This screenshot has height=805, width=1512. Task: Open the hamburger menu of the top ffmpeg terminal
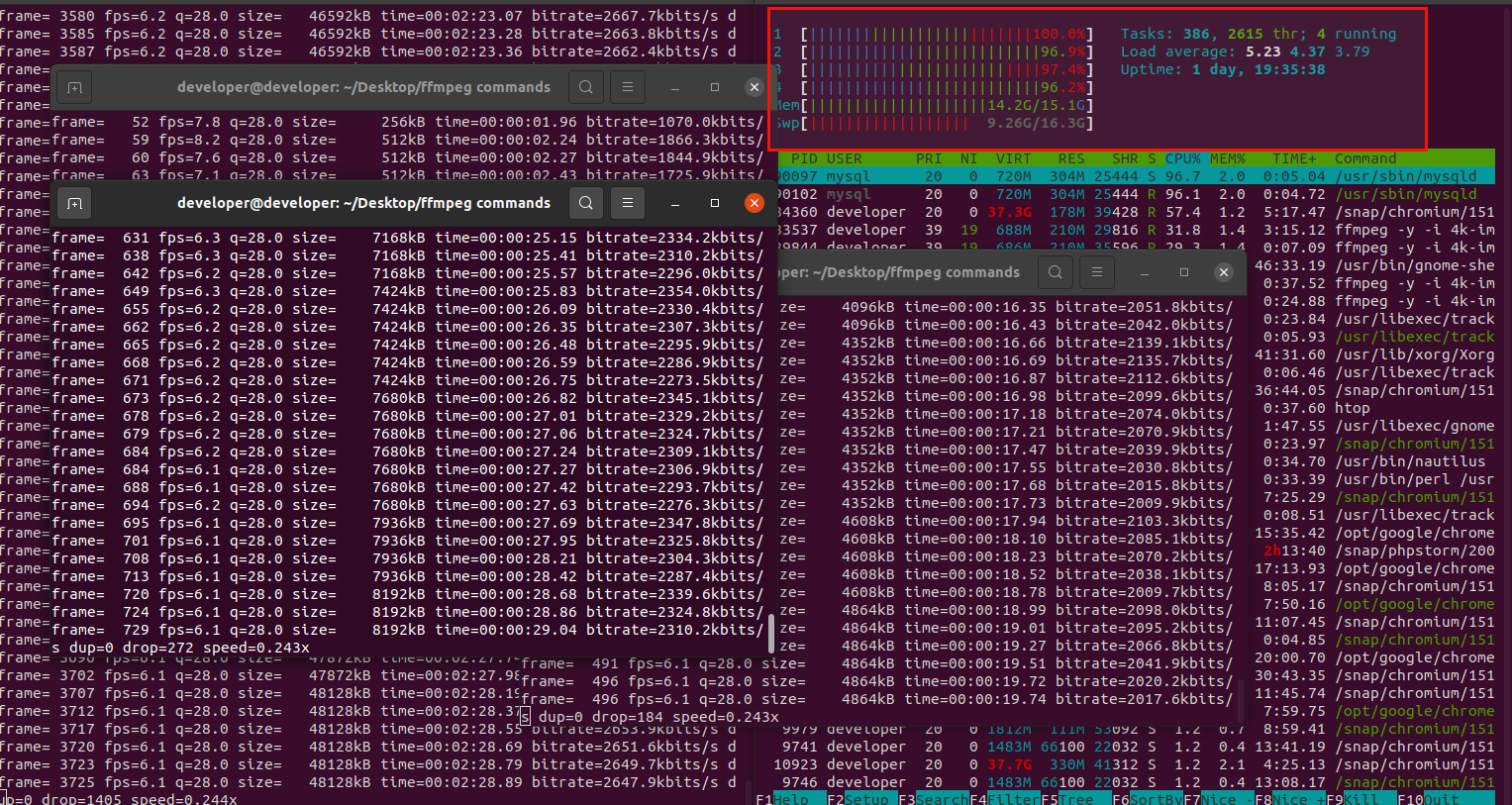pyautogui.click(x=628, y=86)
